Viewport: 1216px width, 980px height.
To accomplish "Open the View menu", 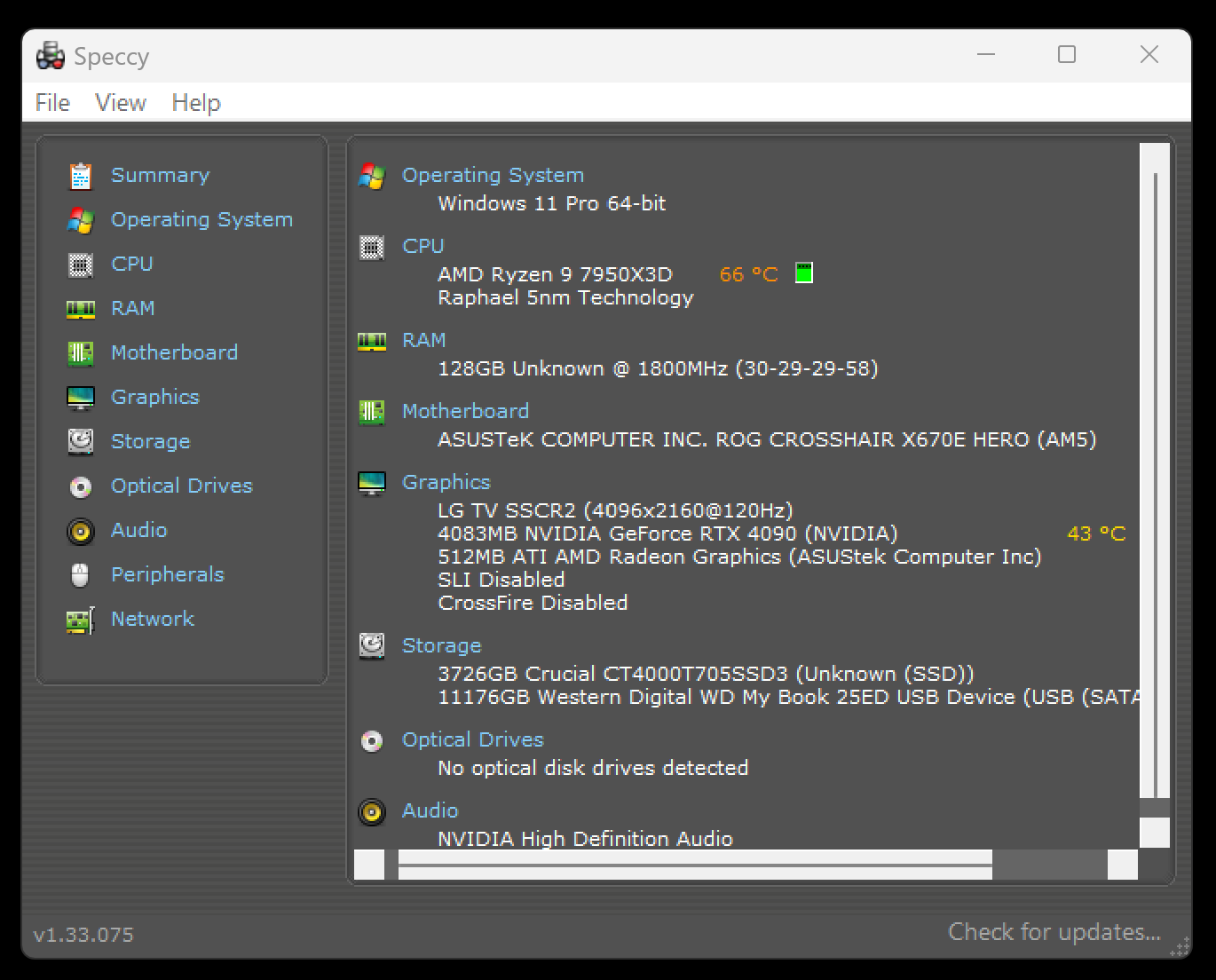I will [121, 103].
